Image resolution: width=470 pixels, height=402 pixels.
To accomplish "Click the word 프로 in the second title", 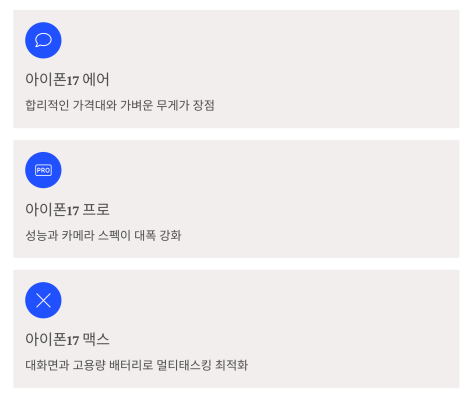I will [x=96, y=210].
